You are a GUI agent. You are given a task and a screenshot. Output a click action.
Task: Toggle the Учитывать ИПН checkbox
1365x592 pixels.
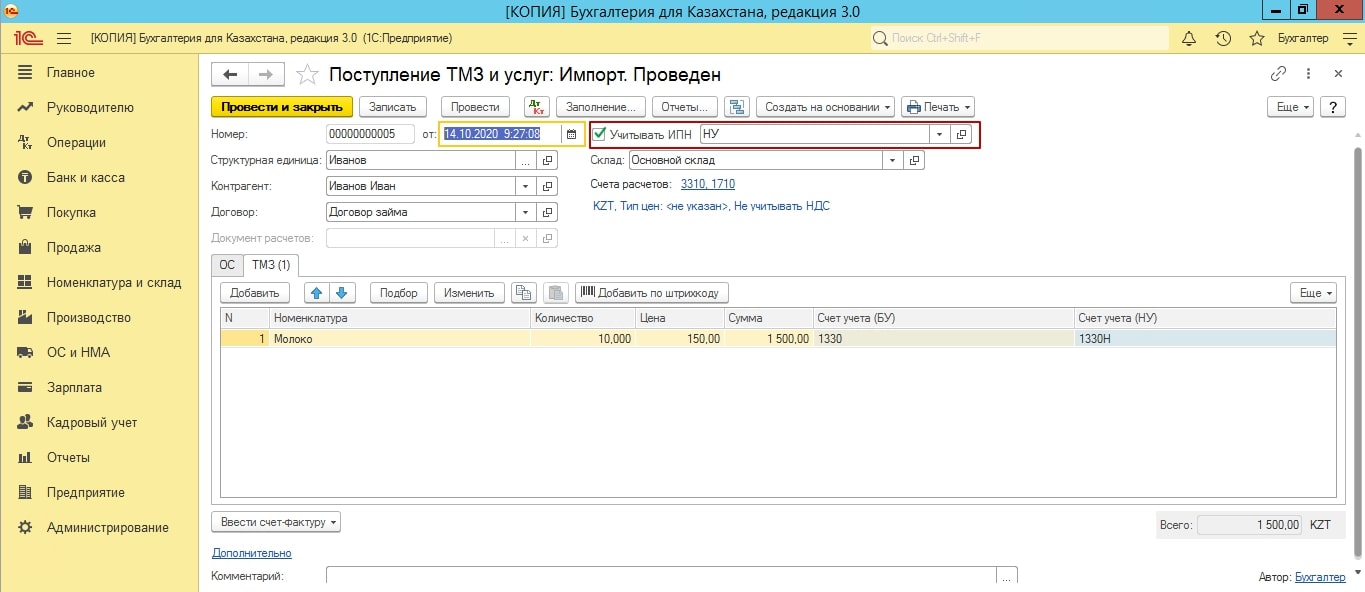pyautogui.click(x=600, y=134)
